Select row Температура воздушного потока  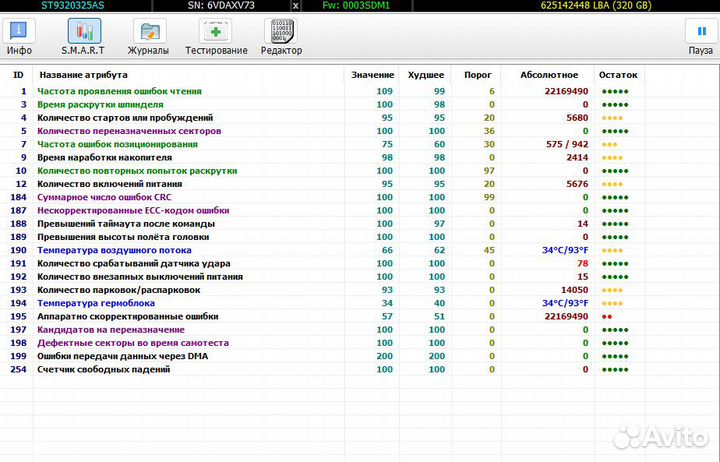tap(321, 250)
